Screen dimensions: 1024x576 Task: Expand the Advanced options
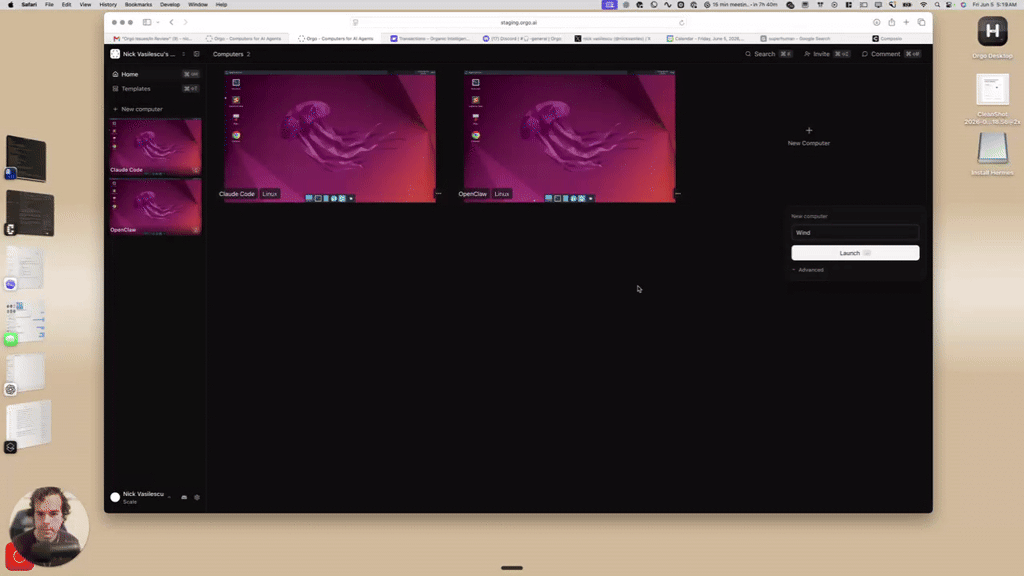click(808, 270)
